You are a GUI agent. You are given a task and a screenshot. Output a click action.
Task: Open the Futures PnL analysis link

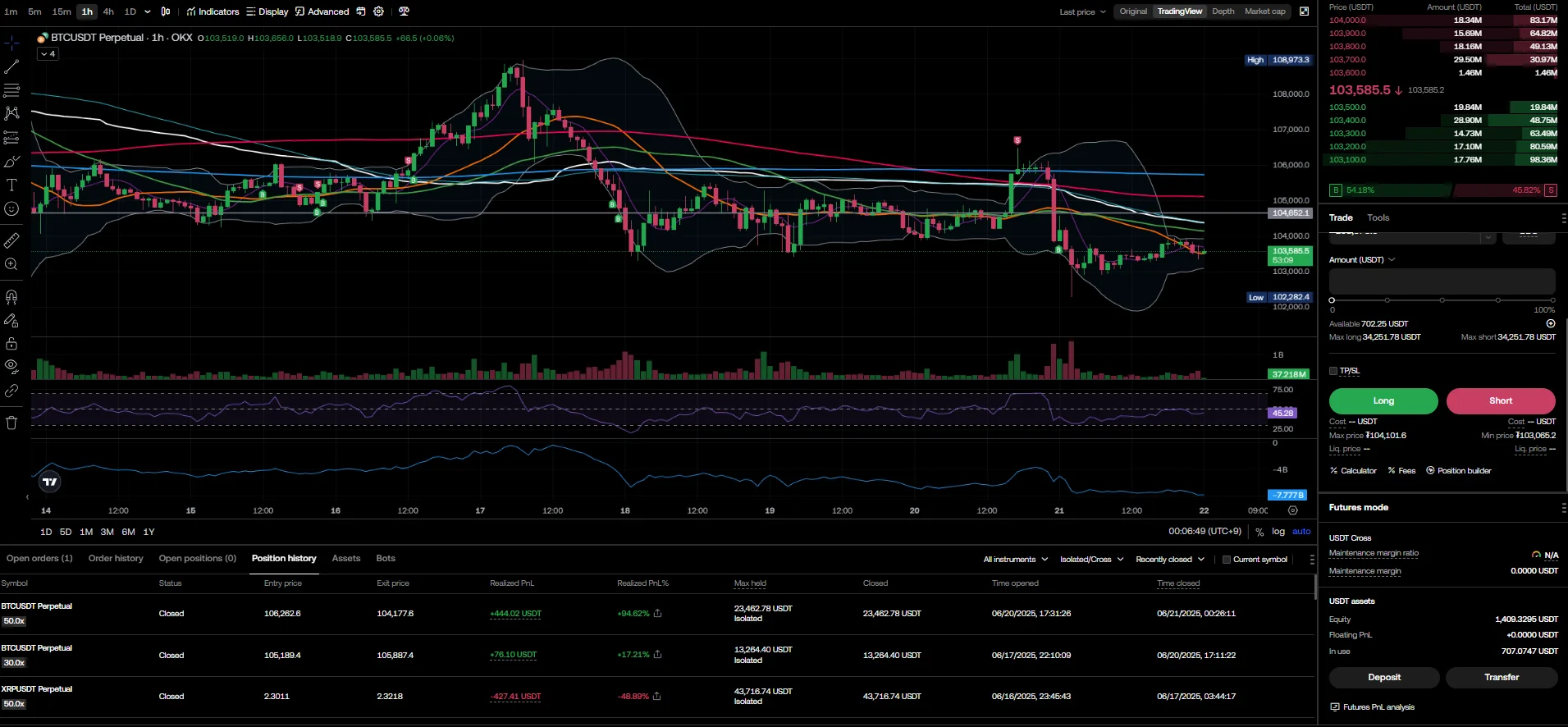click(x=1372, y=707)
